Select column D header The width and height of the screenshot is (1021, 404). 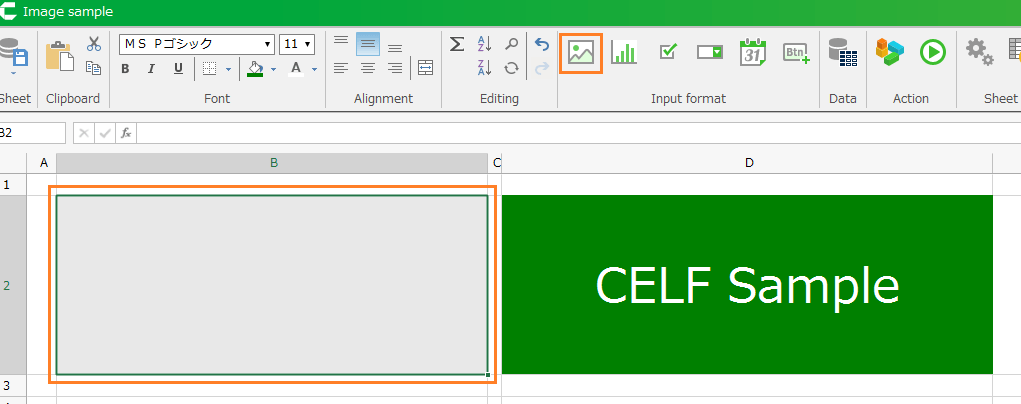747,163
